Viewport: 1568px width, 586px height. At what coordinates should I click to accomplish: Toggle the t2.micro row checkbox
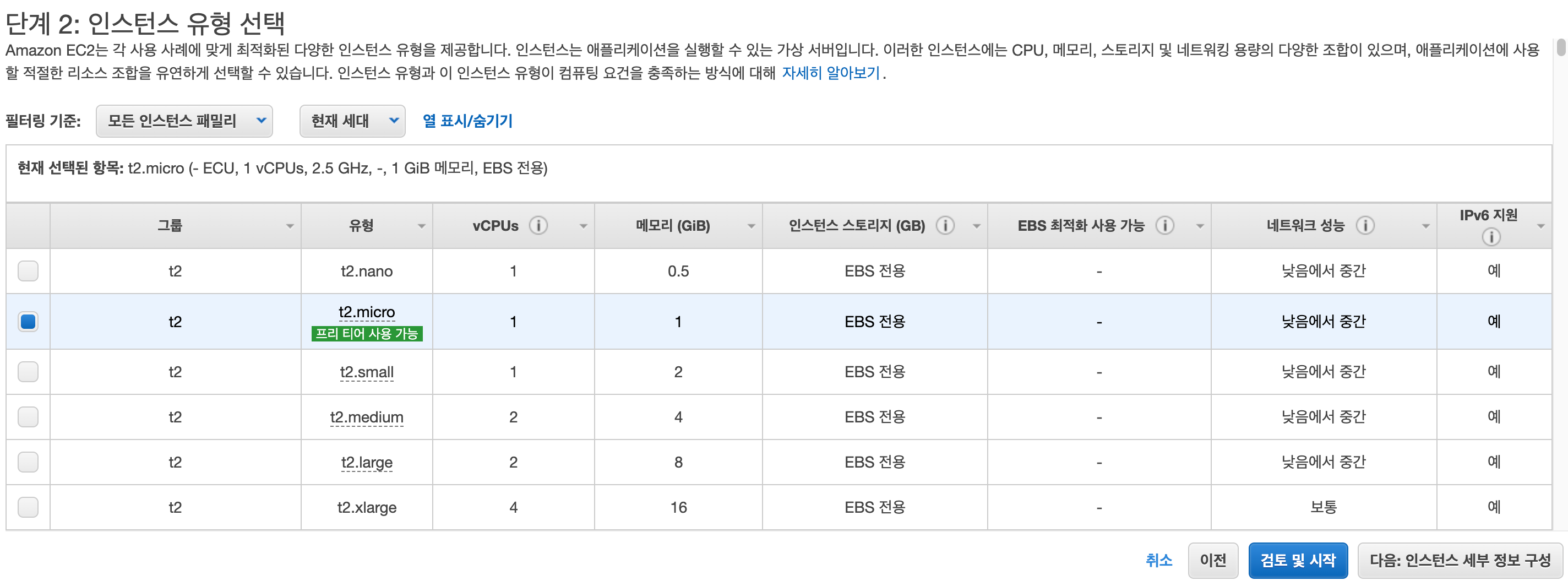[28, 322]
